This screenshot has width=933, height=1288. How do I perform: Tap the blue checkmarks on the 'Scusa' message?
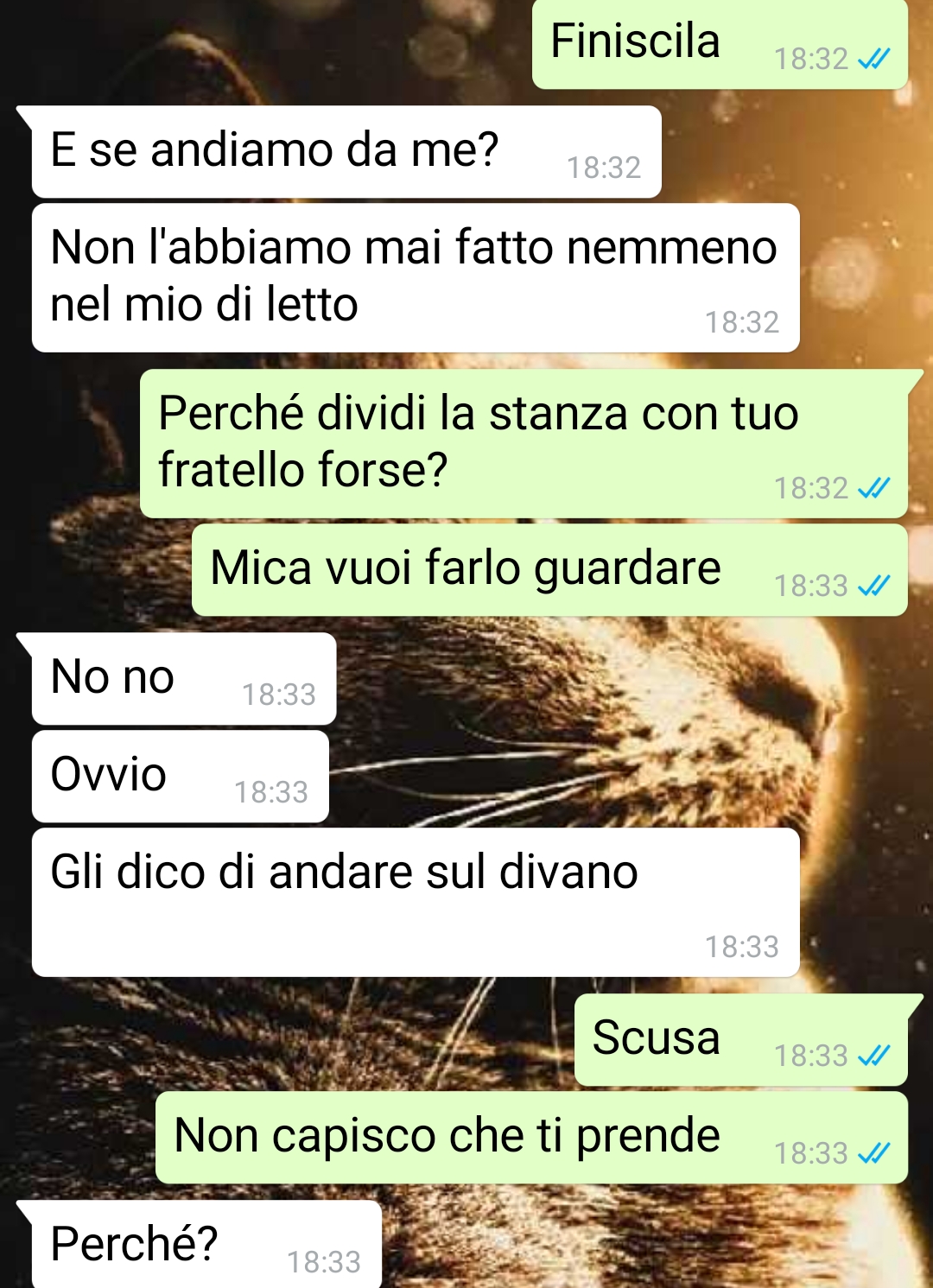(873, 1055)
